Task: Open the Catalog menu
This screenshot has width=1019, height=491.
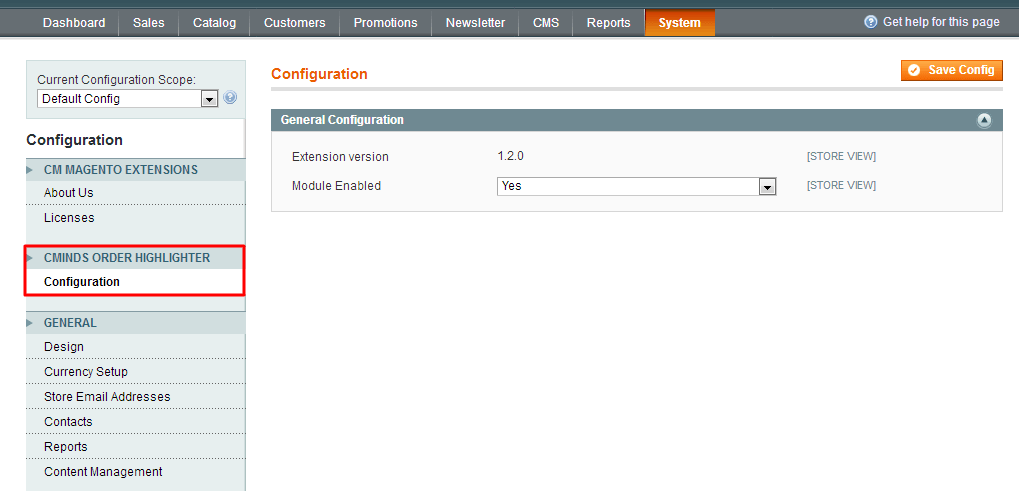Action: pos(214,23)
